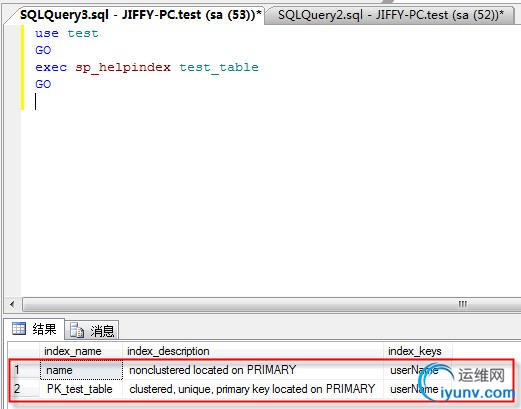Select the 'name' index cell

click(x=81, y=370)
